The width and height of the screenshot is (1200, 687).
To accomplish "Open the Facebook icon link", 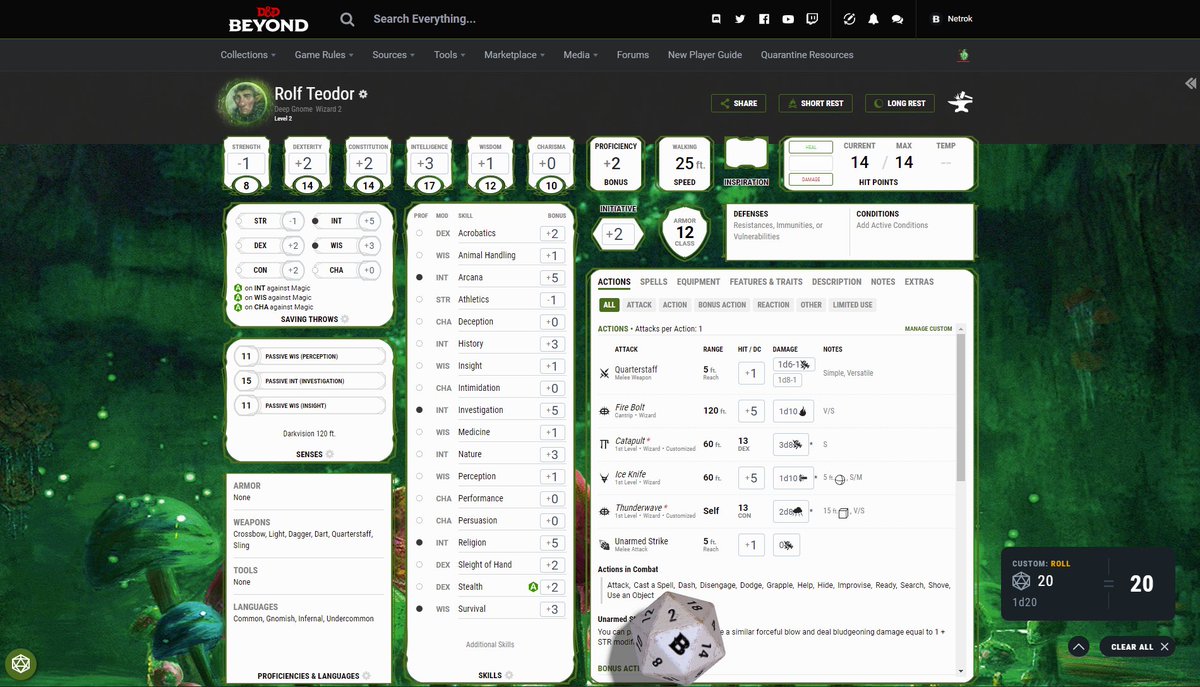I will [764, 19].
